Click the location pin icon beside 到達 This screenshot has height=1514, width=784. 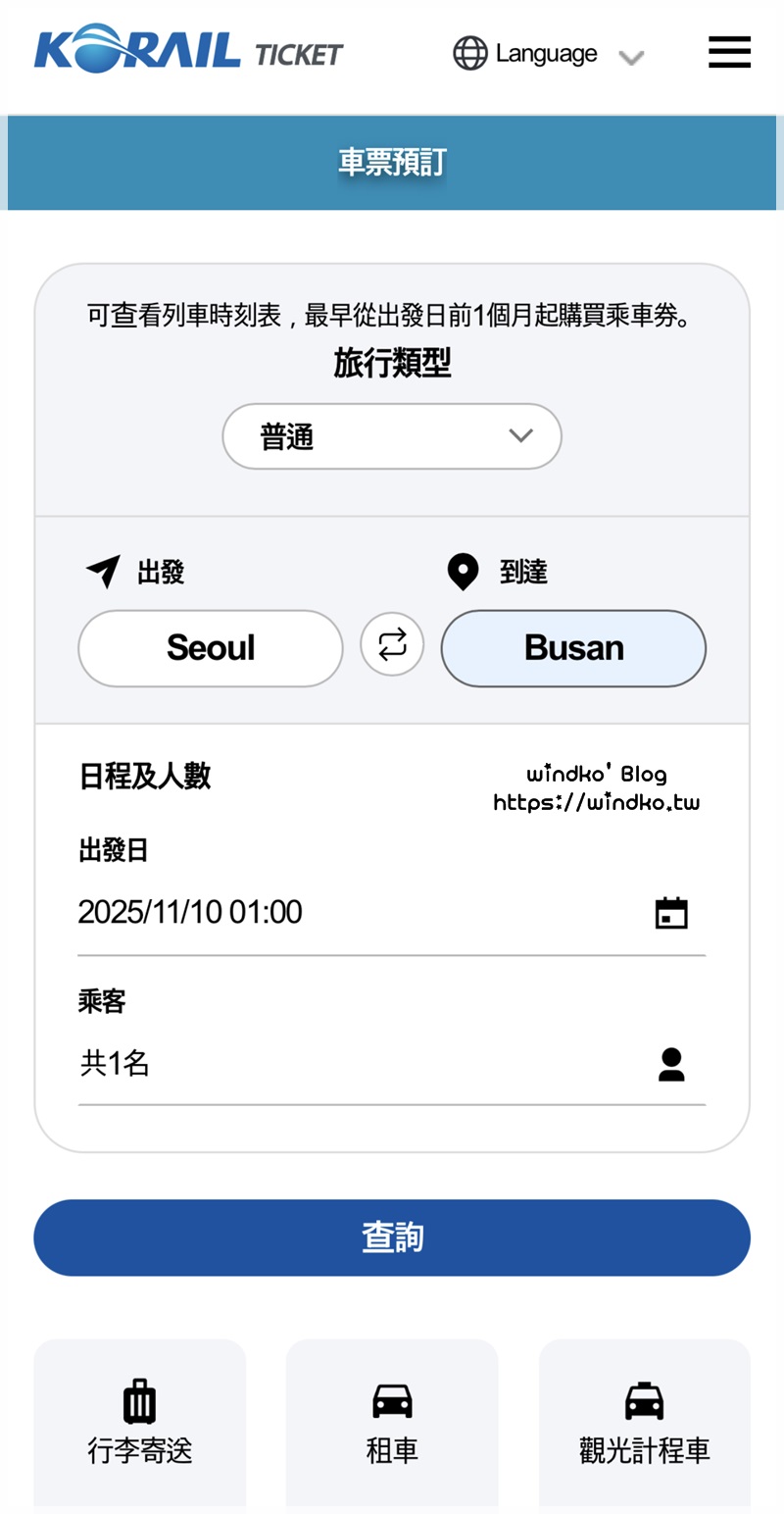coord(463,572)
